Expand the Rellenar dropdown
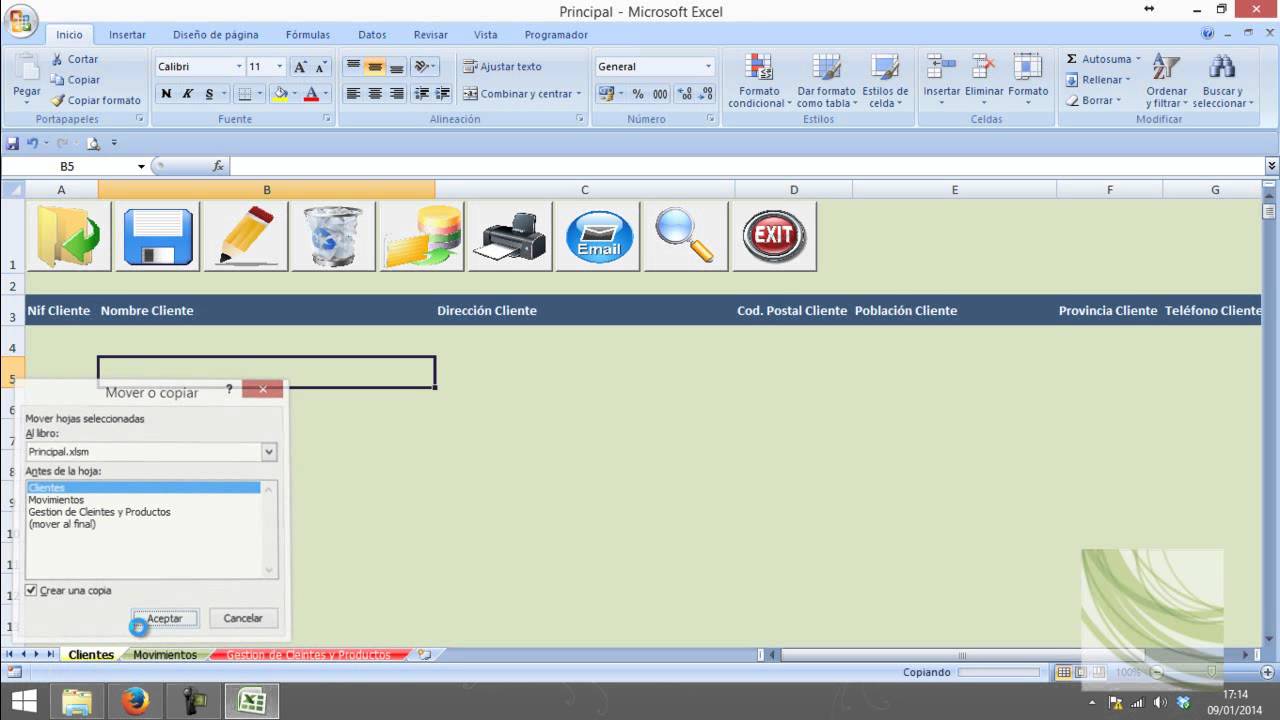Screen dimensions: 1280x720 click(x=1128, y=80)
